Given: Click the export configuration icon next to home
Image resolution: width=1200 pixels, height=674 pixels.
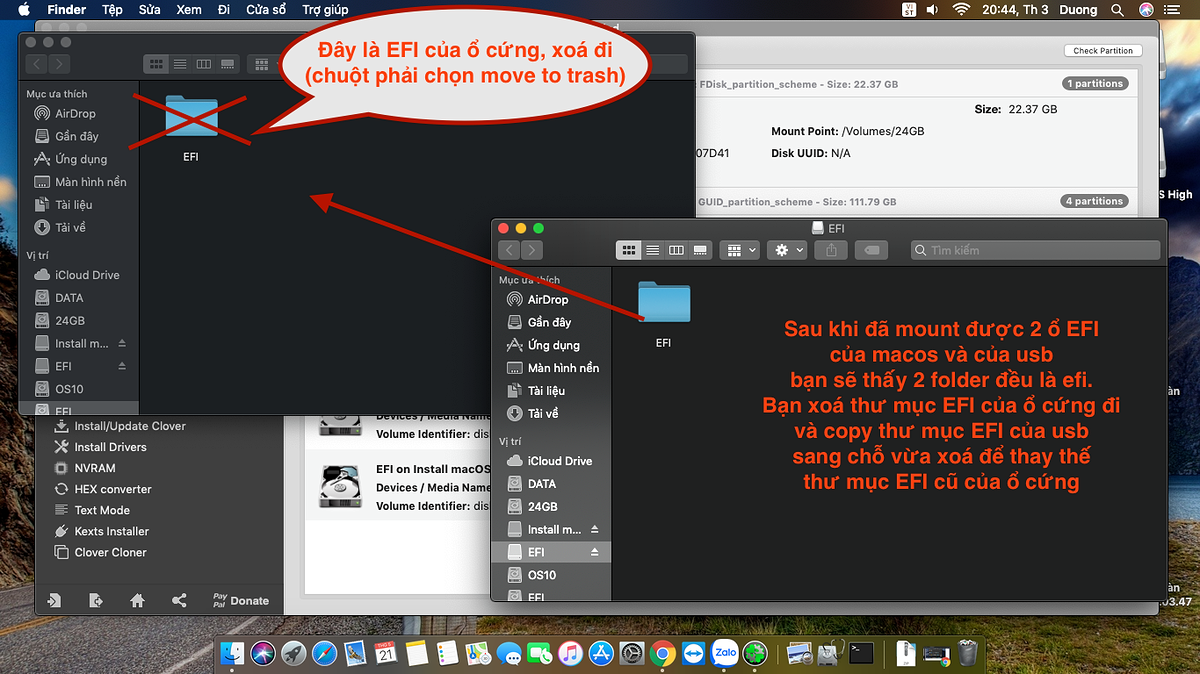Looking at the screenshot, I should pos(95,600).
